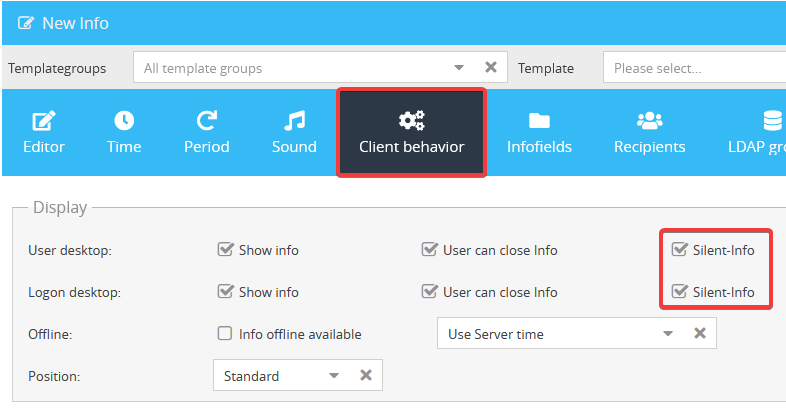Select the Recipients people icon
Image resolution: width=786 pixels, height=418 pixels.
pyautogui.click(x=650, y=121)
